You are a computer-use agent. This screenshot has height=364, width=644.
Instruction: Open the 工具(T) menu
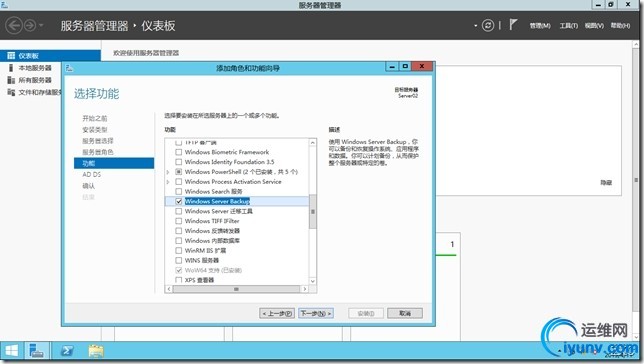pyautogui.click(x=568, y=25)
